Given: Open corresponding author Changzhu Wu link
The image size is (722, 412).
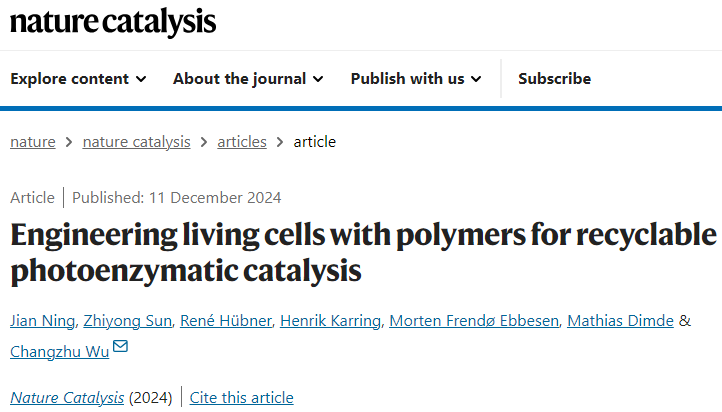Looking at the screenshot, I should tap(59, 352).
